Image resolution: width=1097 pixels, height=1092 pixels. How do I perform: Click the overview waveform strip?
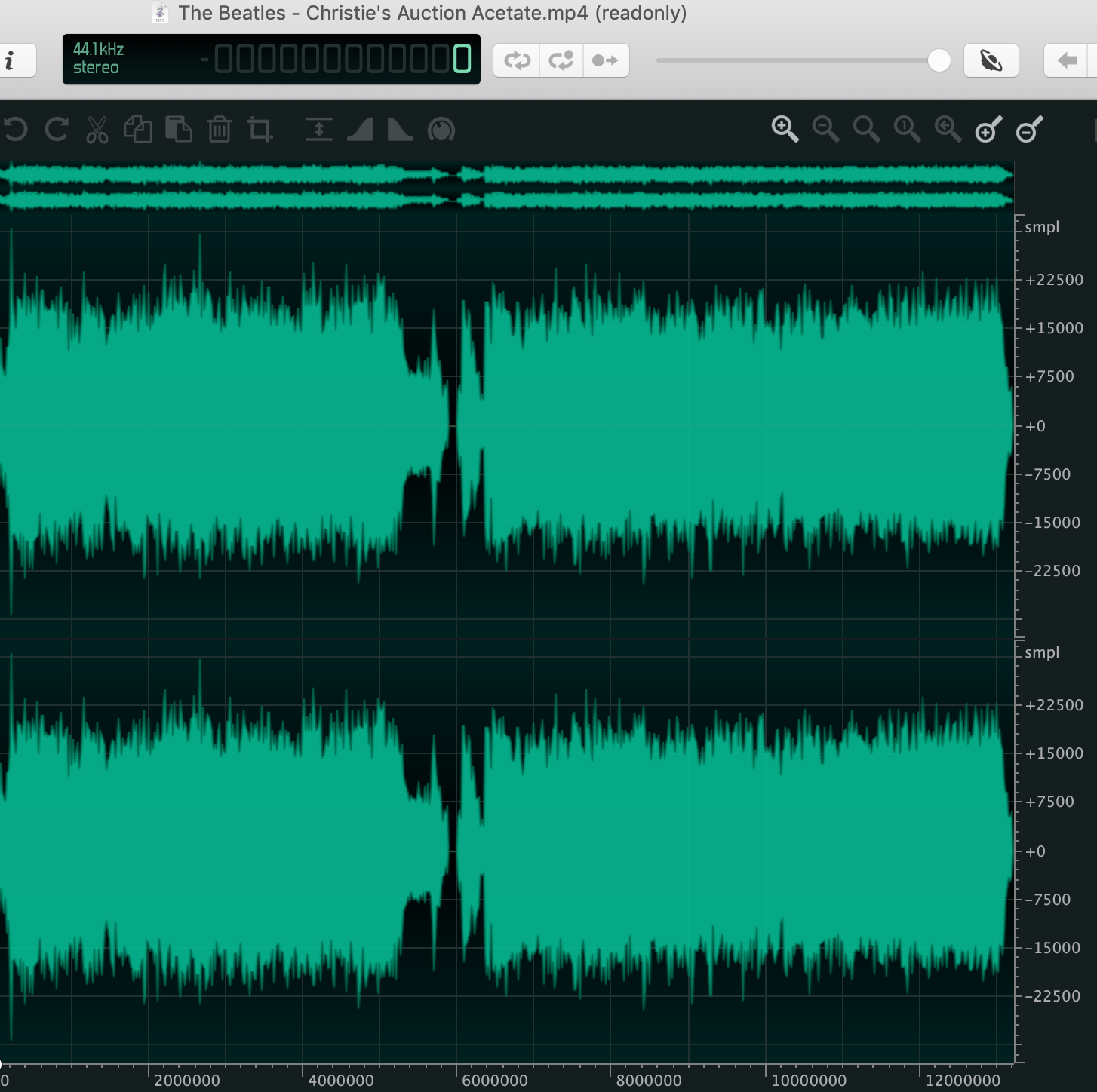(x=507, y=187)
